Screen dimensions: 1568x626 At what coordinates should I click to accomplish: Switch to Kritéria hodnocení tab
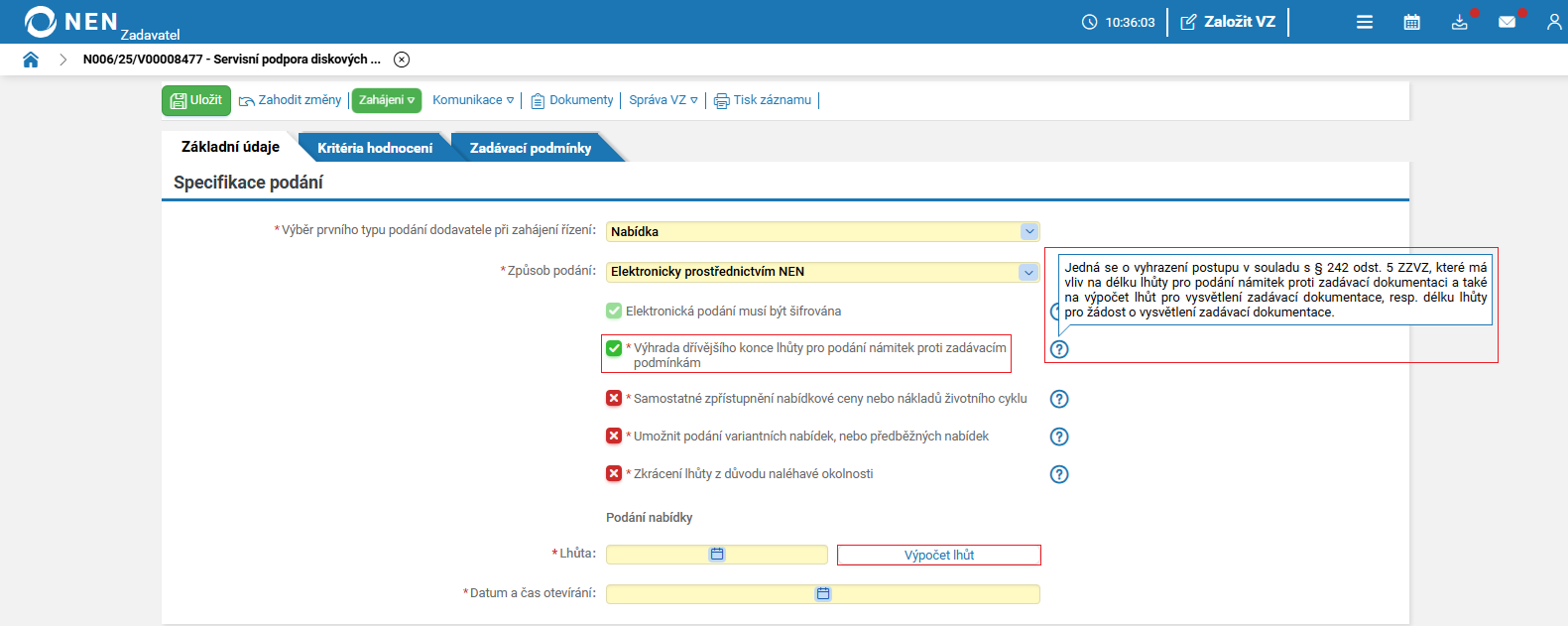(x=375, y=148)
